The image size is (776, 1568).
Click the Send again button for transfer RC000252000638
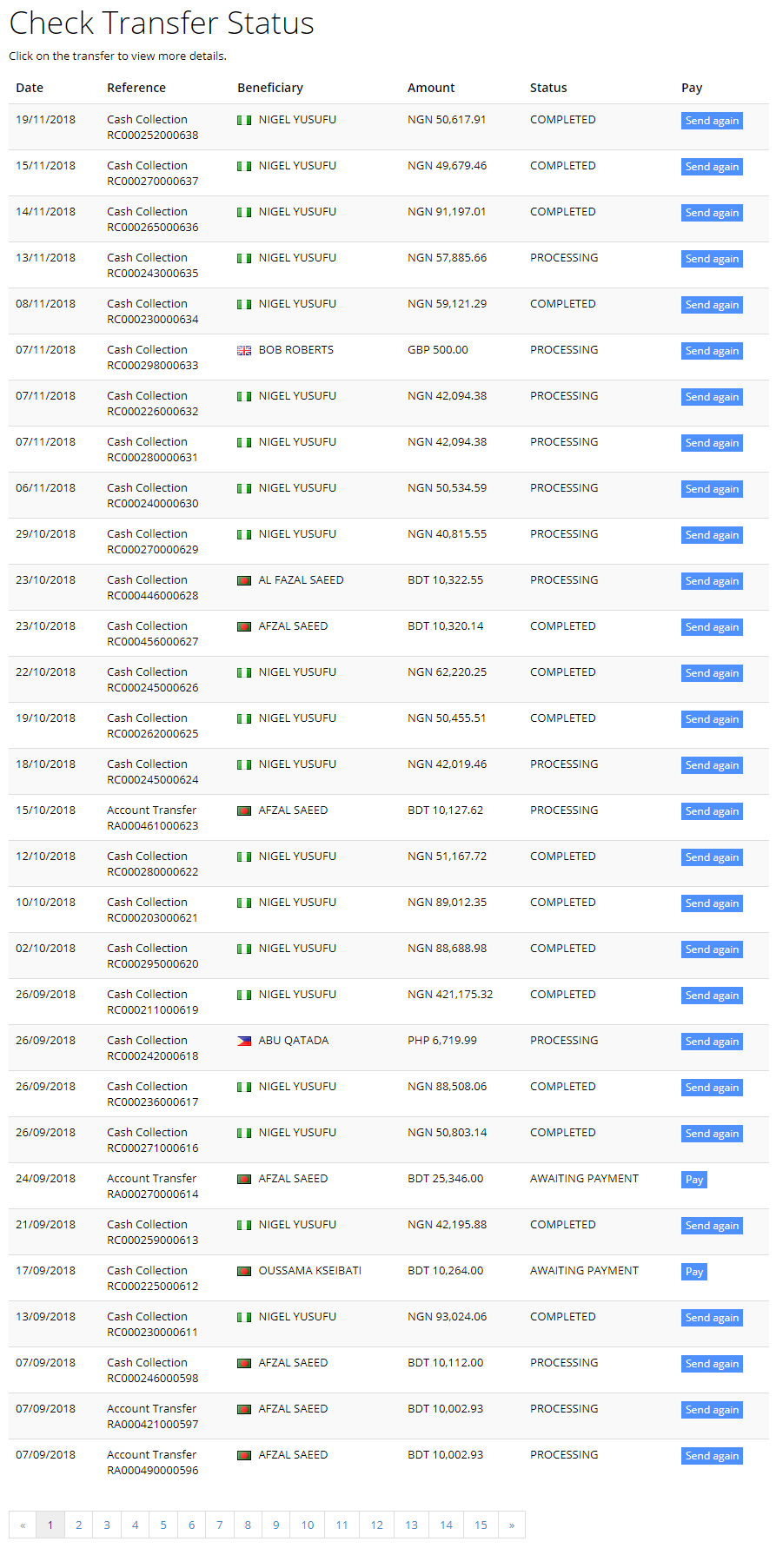point(712,121)
